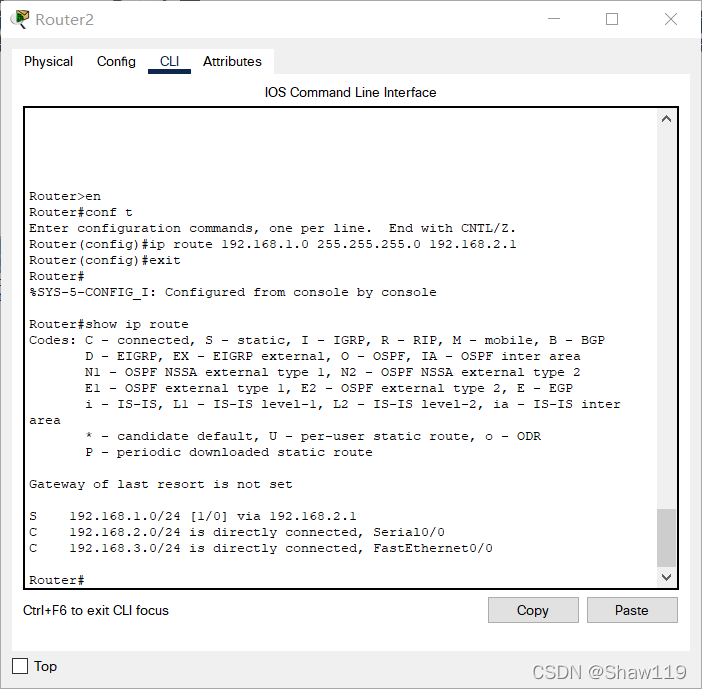Click the 'Enter configuration commands' message line
702x689 pixels.
tap(273, 228)
